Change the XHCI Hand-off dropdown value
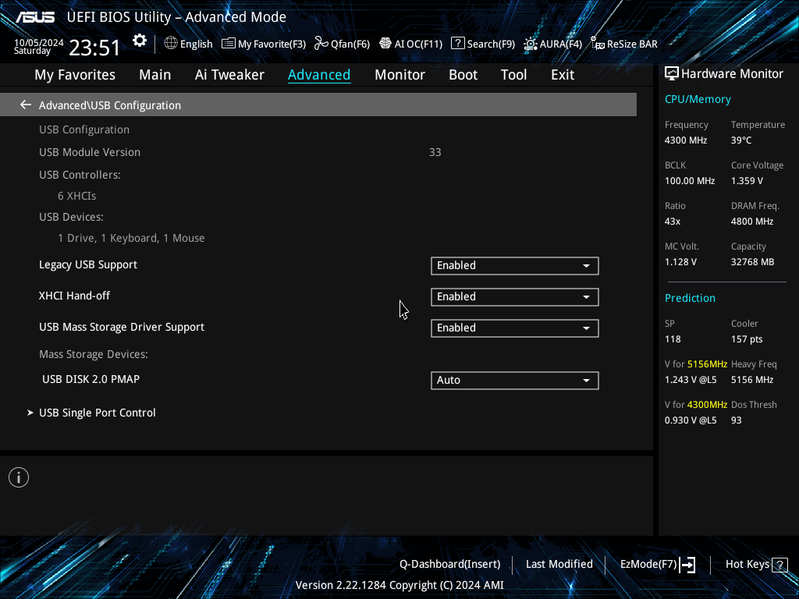799x599 pixels. 515,296
